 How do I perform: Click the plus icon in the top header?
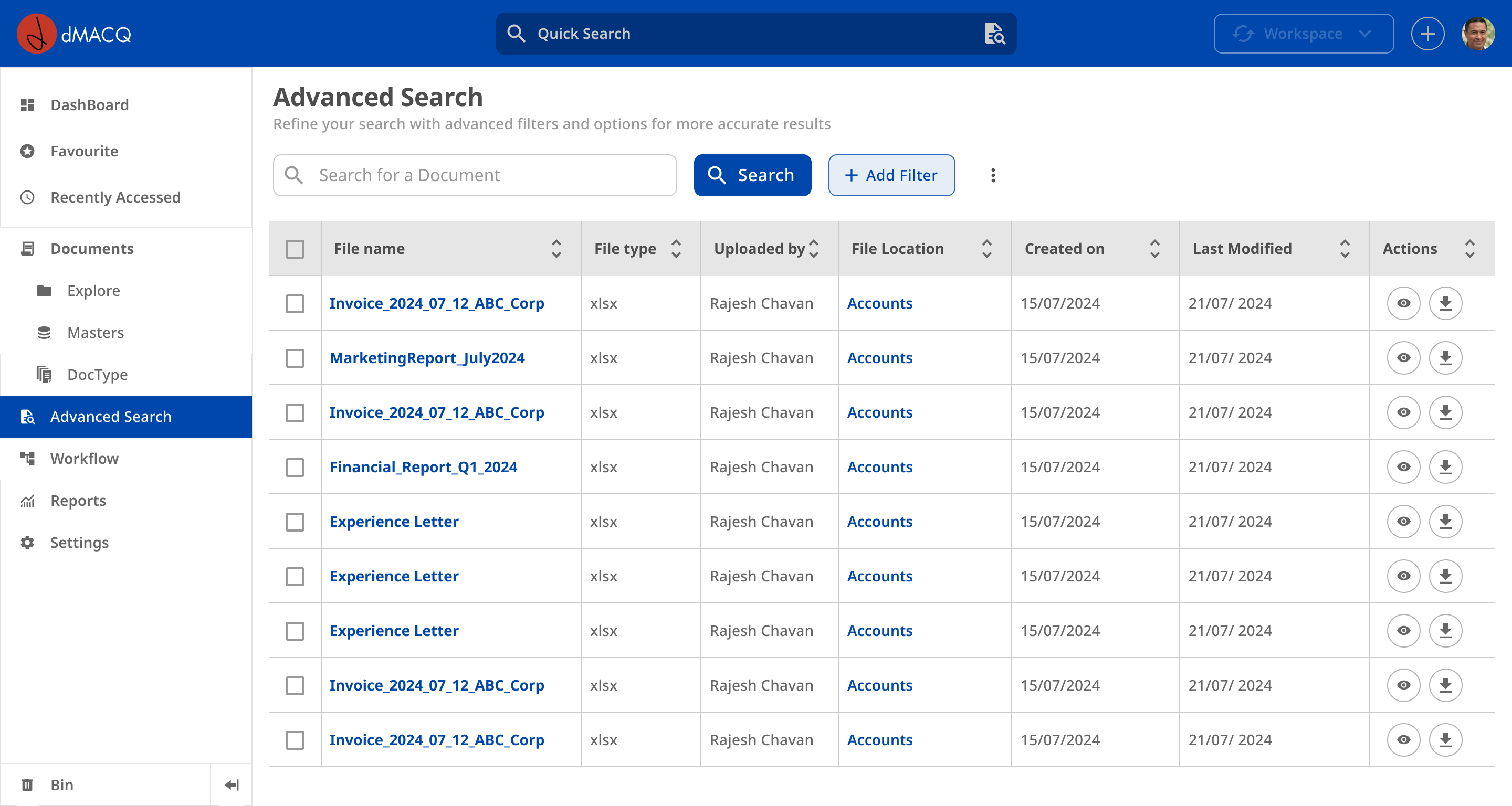(x=1427, y=34)
